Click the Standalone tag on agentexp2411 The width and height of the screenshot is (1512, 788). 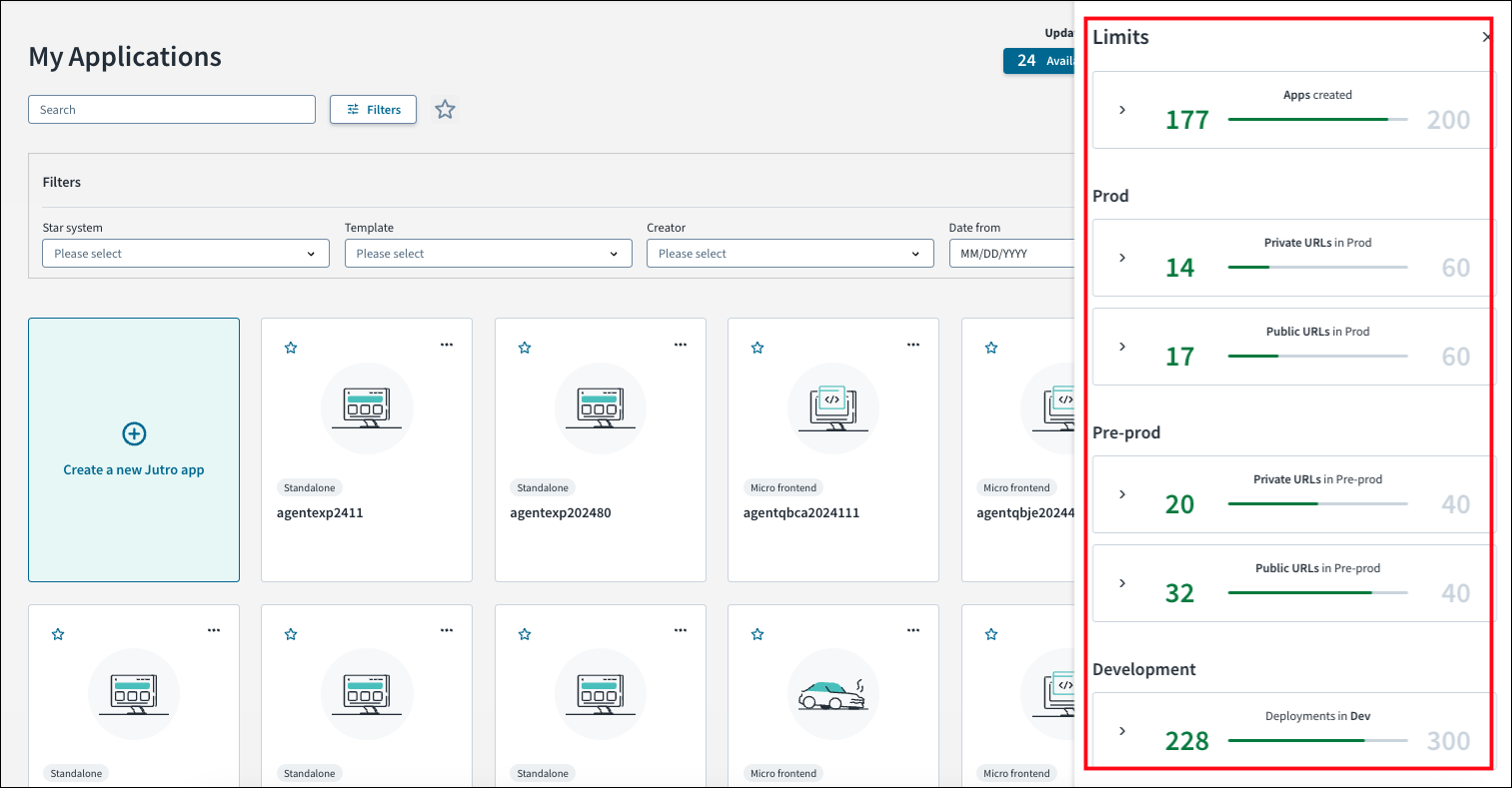[310, 488]
